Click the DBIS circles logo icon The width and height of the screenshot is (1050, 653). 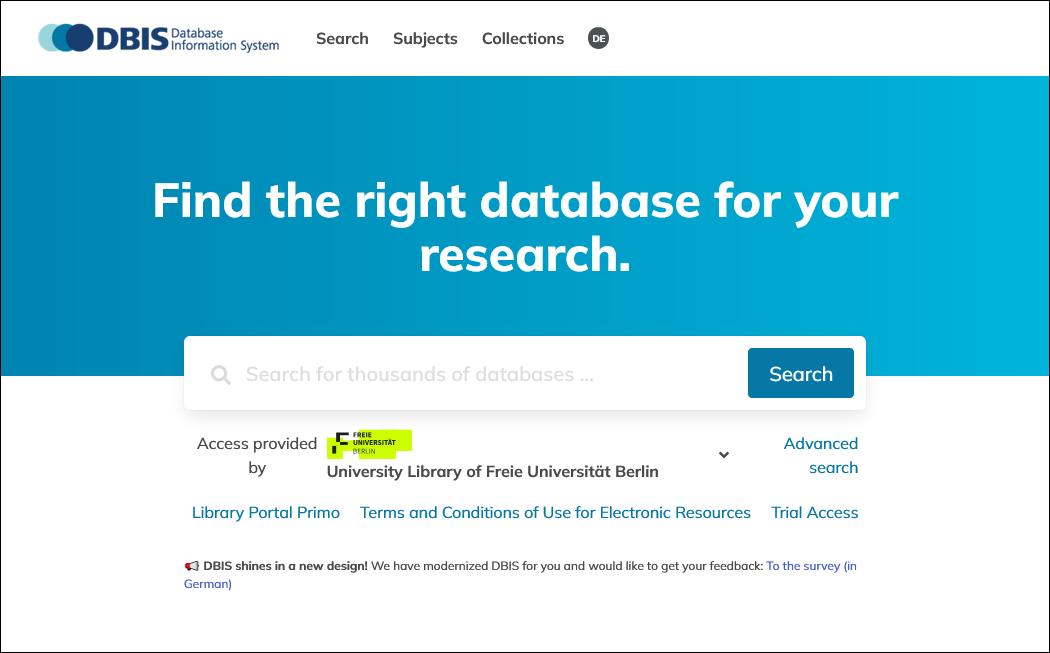(65, 38)
